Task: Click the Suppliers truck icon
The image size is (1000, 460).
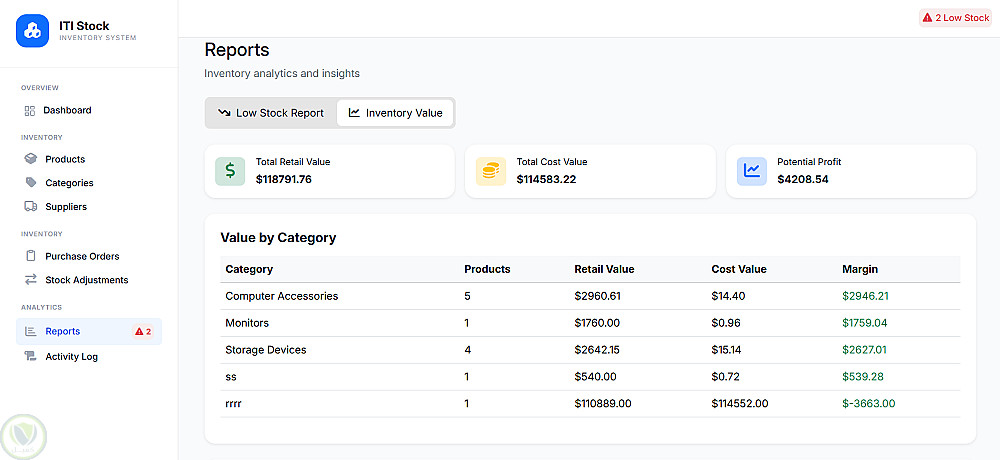Action: tap(30, 207)
